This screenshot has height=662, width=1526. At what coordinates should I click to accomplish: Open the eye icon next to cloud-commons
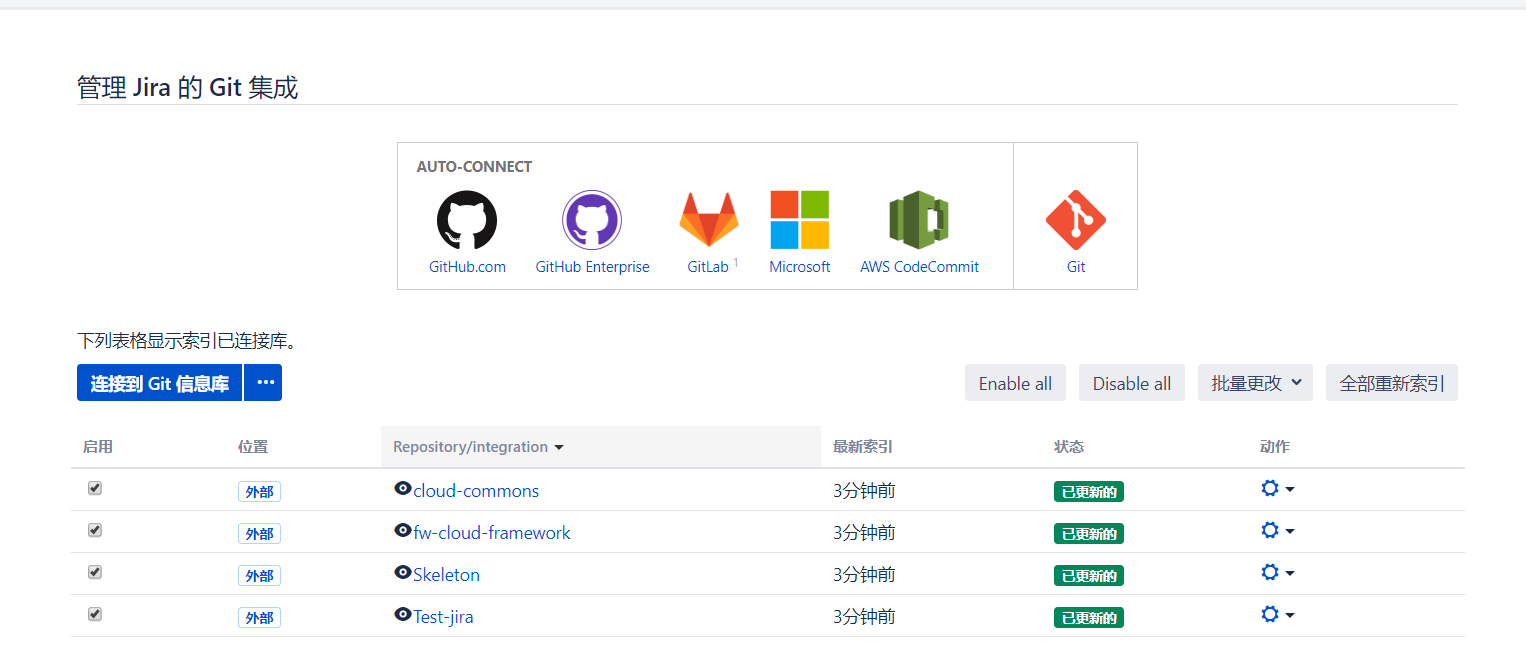pos(403,488)
